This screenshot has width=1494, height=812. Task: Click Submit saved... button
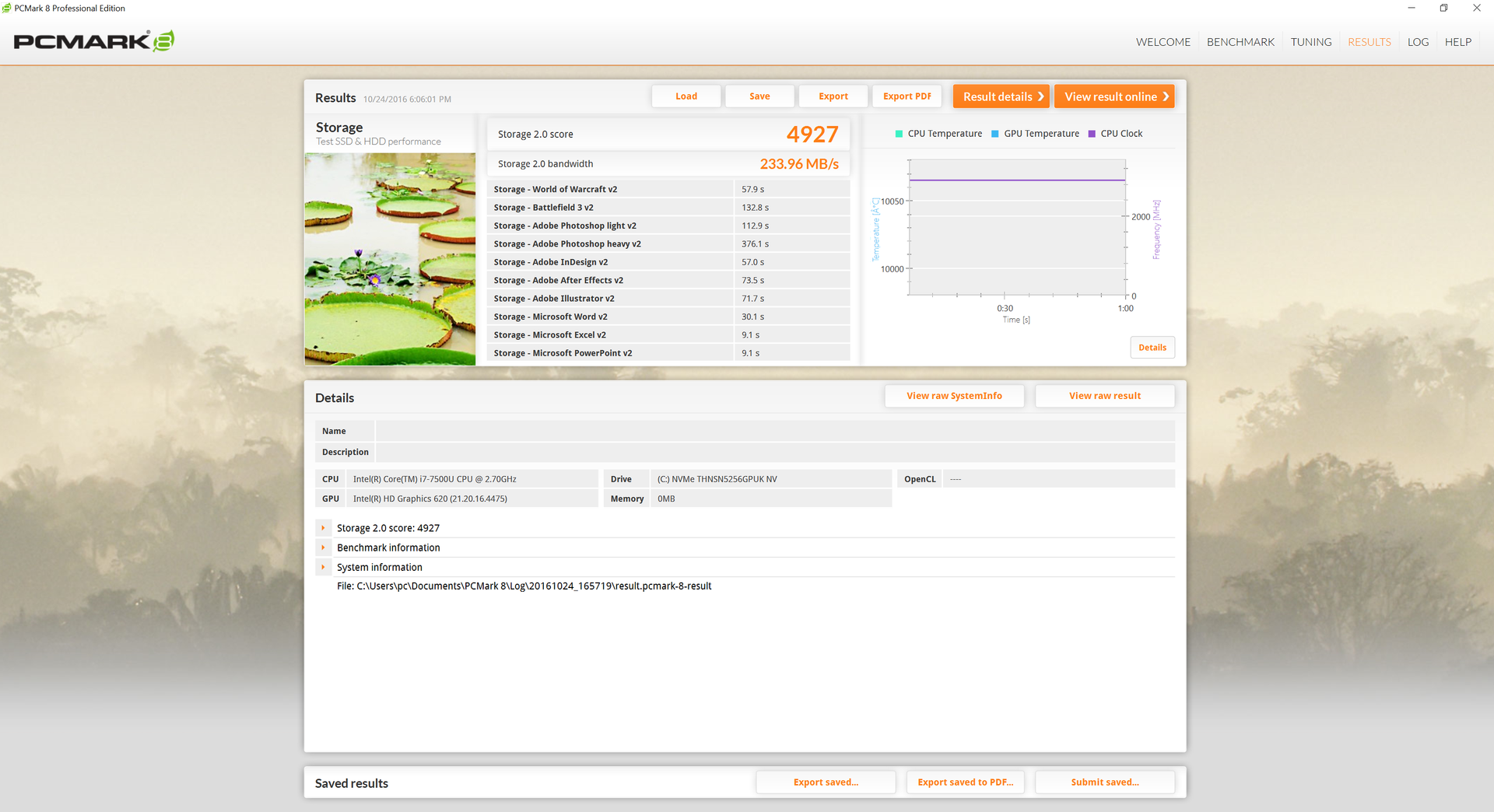click(x=1105, y=782)
